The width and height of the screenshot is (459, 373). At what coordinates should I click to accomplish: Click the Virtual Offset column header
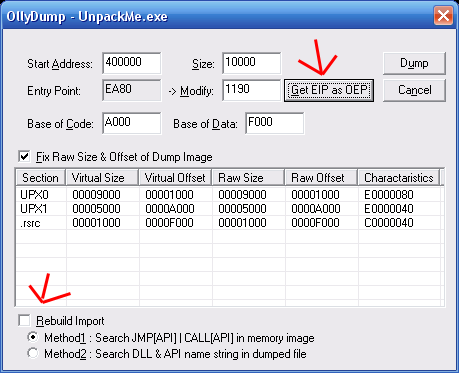pos(175,178)
